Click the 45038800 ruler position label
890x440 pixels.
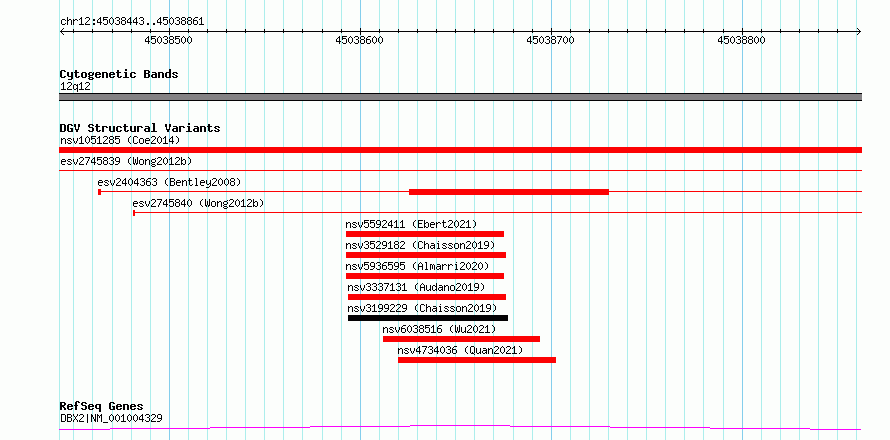click(741, 40)
